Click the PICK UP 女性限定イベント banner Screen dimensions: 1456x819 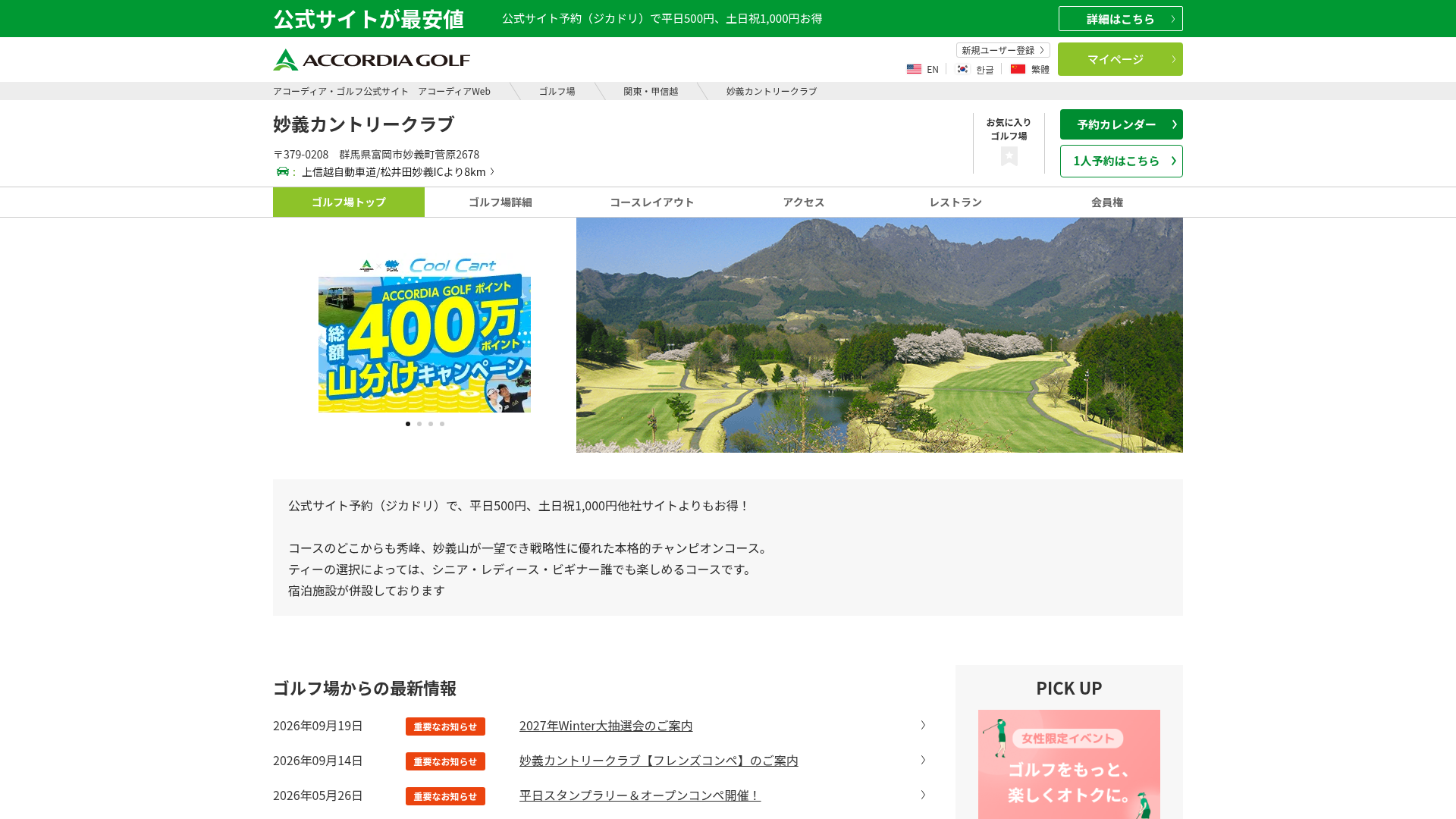pyautogui.click(x=1069, y=764)
